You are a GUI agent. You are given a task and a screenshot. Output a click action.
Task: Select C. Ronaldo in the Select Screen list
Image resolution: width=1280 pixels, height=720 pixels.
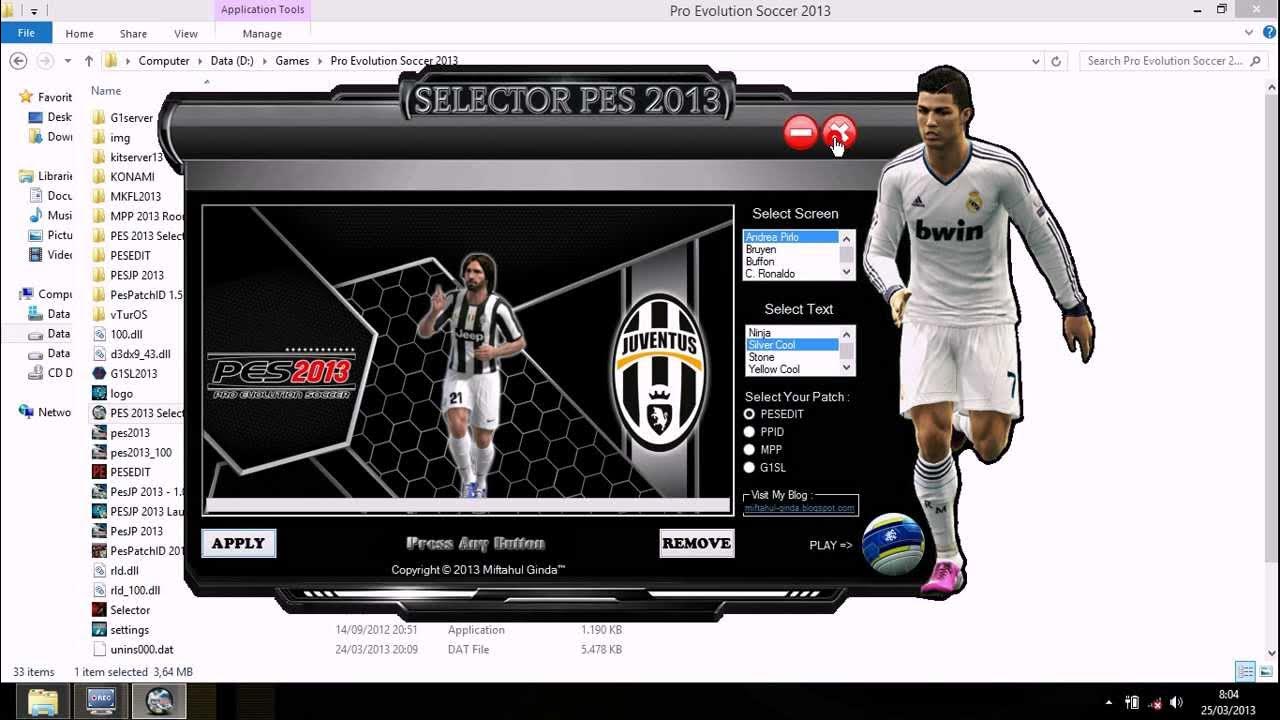pos(791,273)
